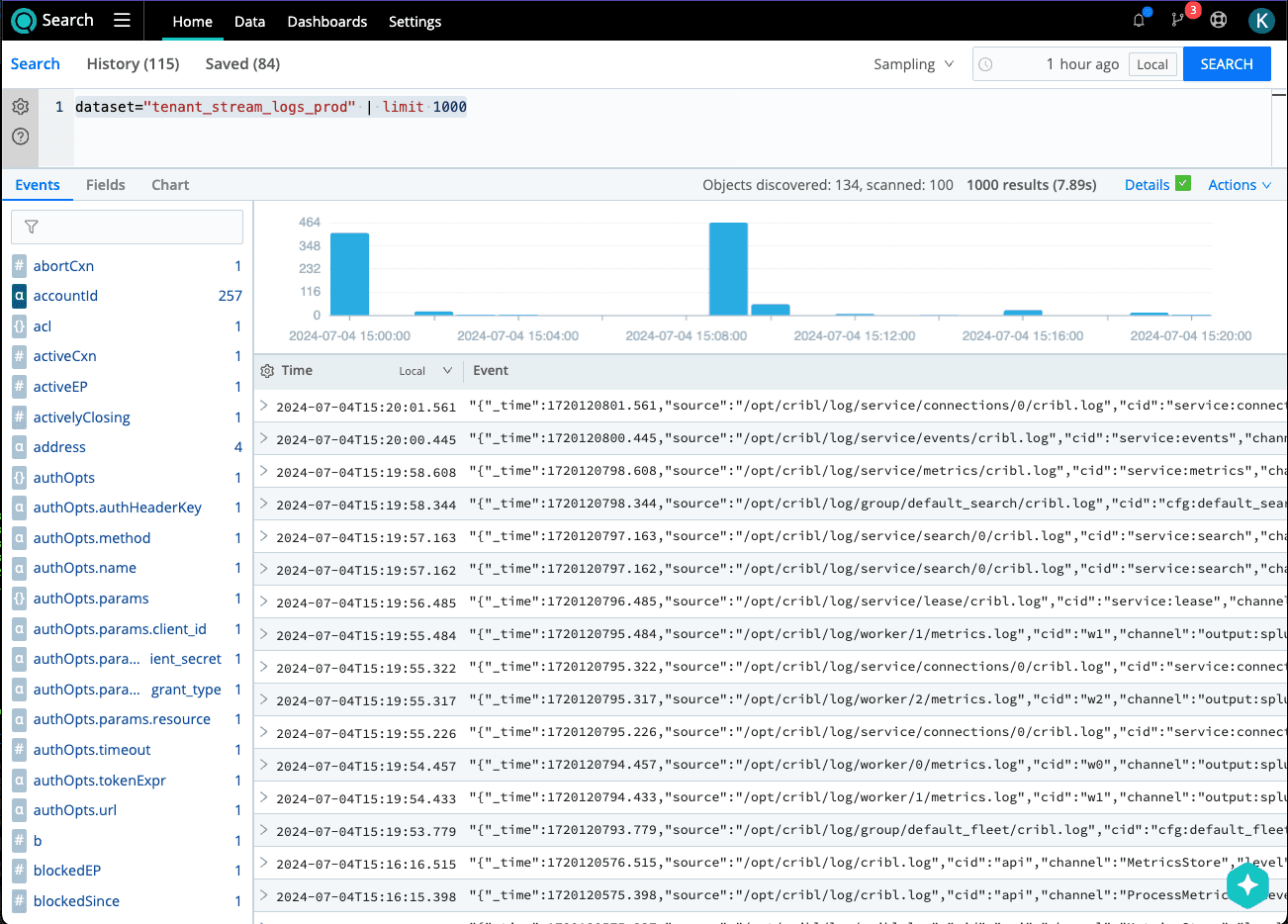Open the version control branch icon
The height and width of the screenshot is (924, 1288).
coord(1178,20)
